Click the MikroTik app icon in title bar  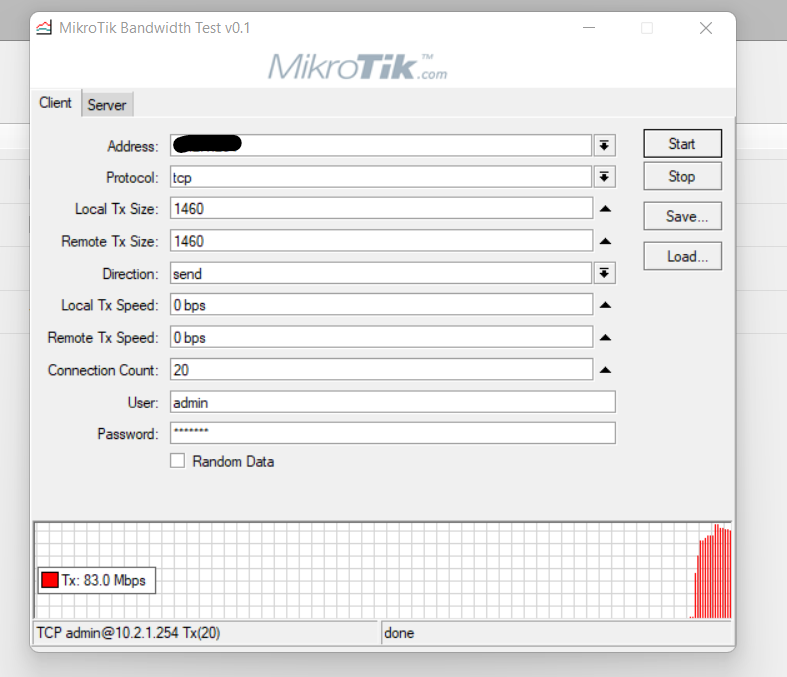point(44,28)
